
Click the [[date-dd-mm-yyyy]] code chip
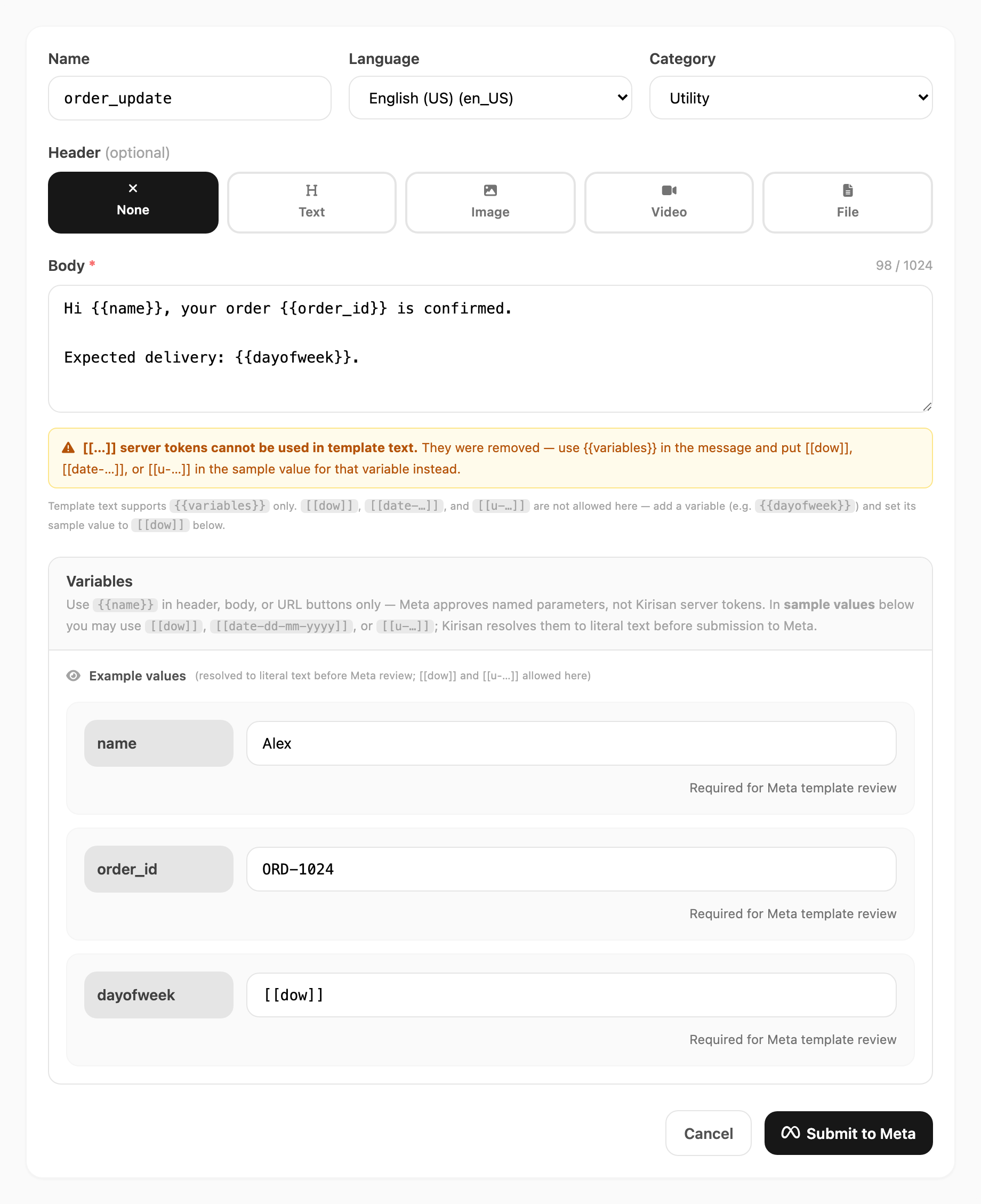coord(282,626)
